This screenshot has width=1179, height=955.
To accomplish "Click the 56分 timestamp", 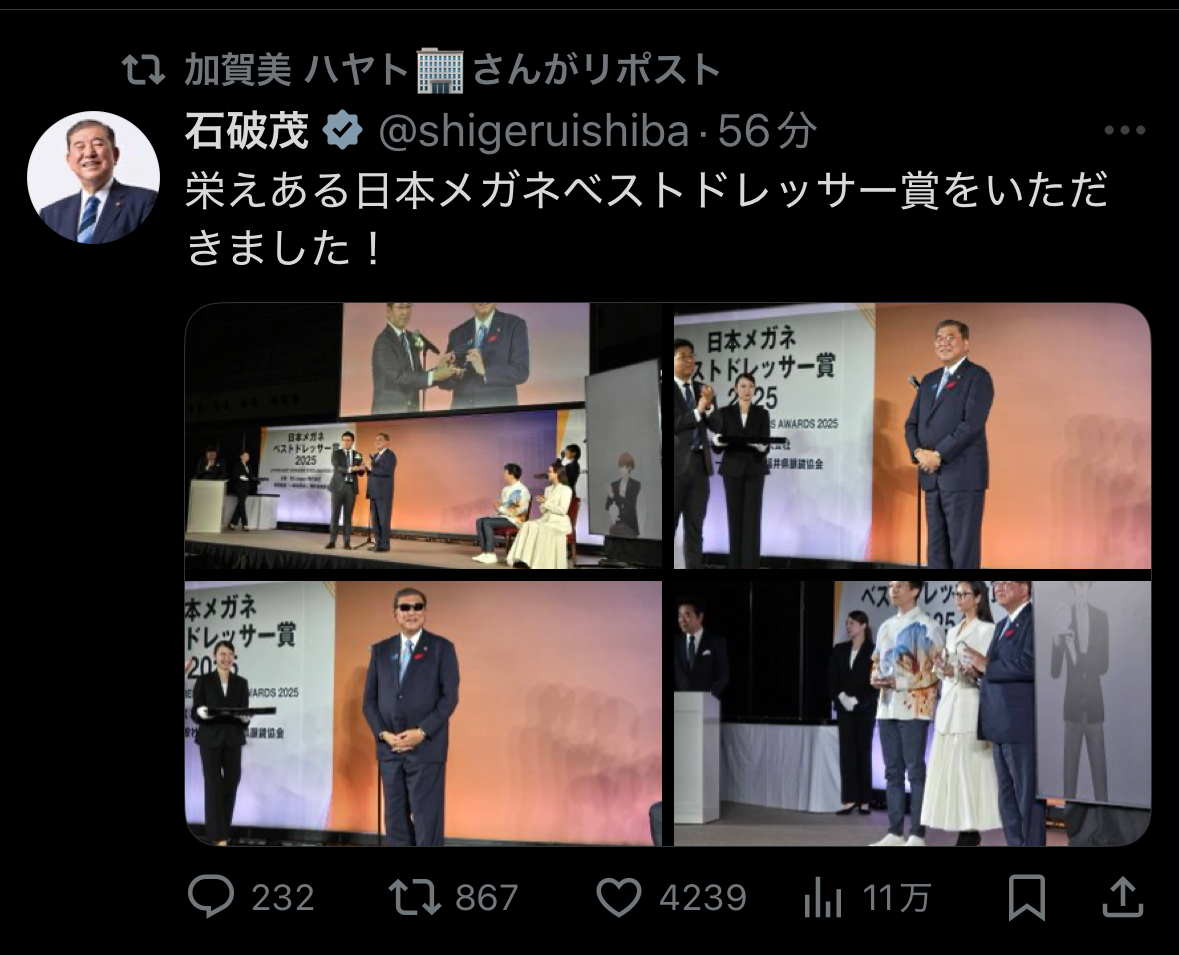I will [767, 131].
